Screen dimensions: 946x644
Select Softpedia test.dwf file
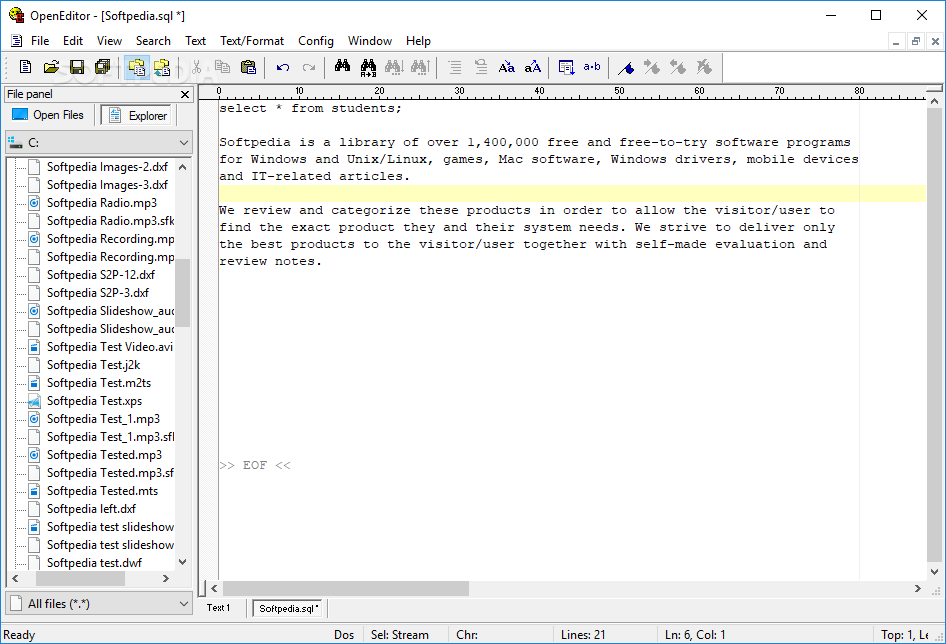pos(94,563)
